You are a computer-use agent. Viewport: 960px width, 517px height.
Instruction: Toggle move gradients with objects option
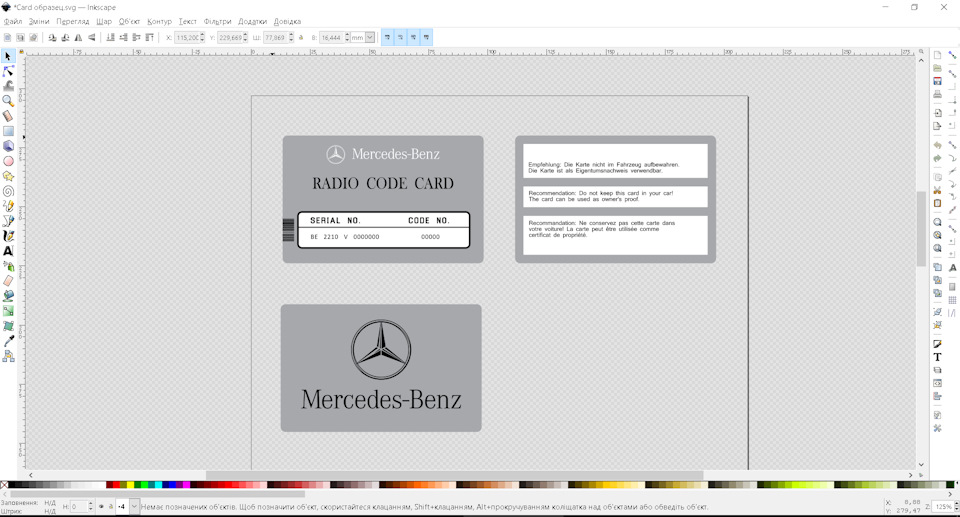[413, 37]
